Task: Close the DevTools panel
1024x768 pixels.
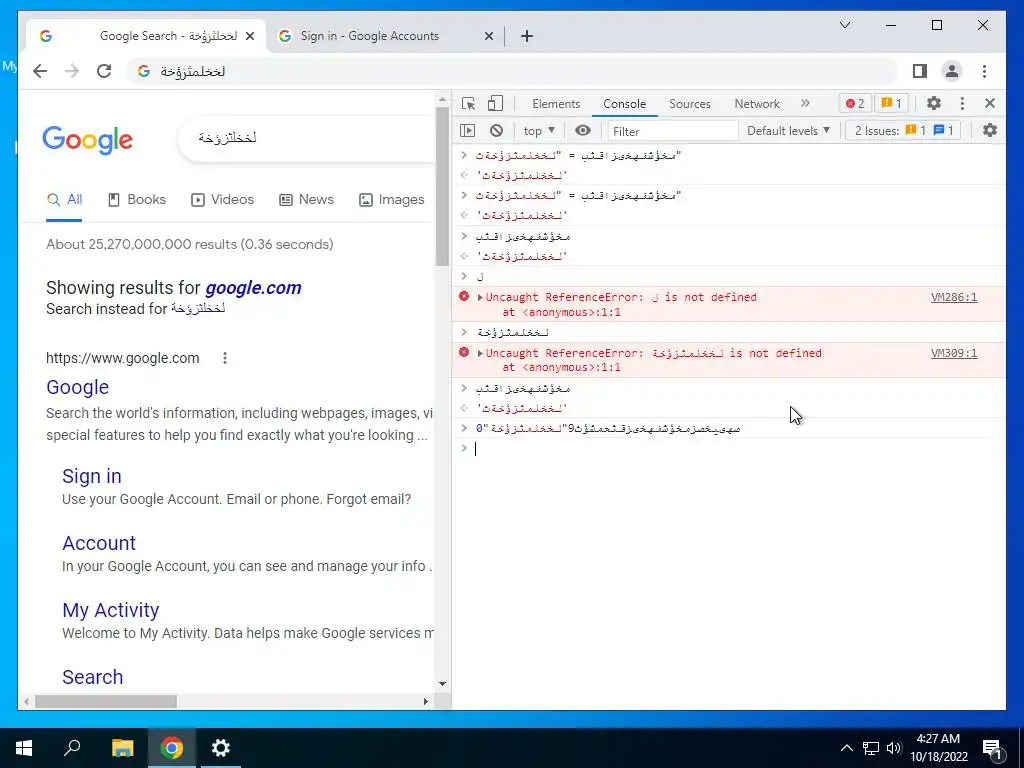Action: [x=989, y=103]
